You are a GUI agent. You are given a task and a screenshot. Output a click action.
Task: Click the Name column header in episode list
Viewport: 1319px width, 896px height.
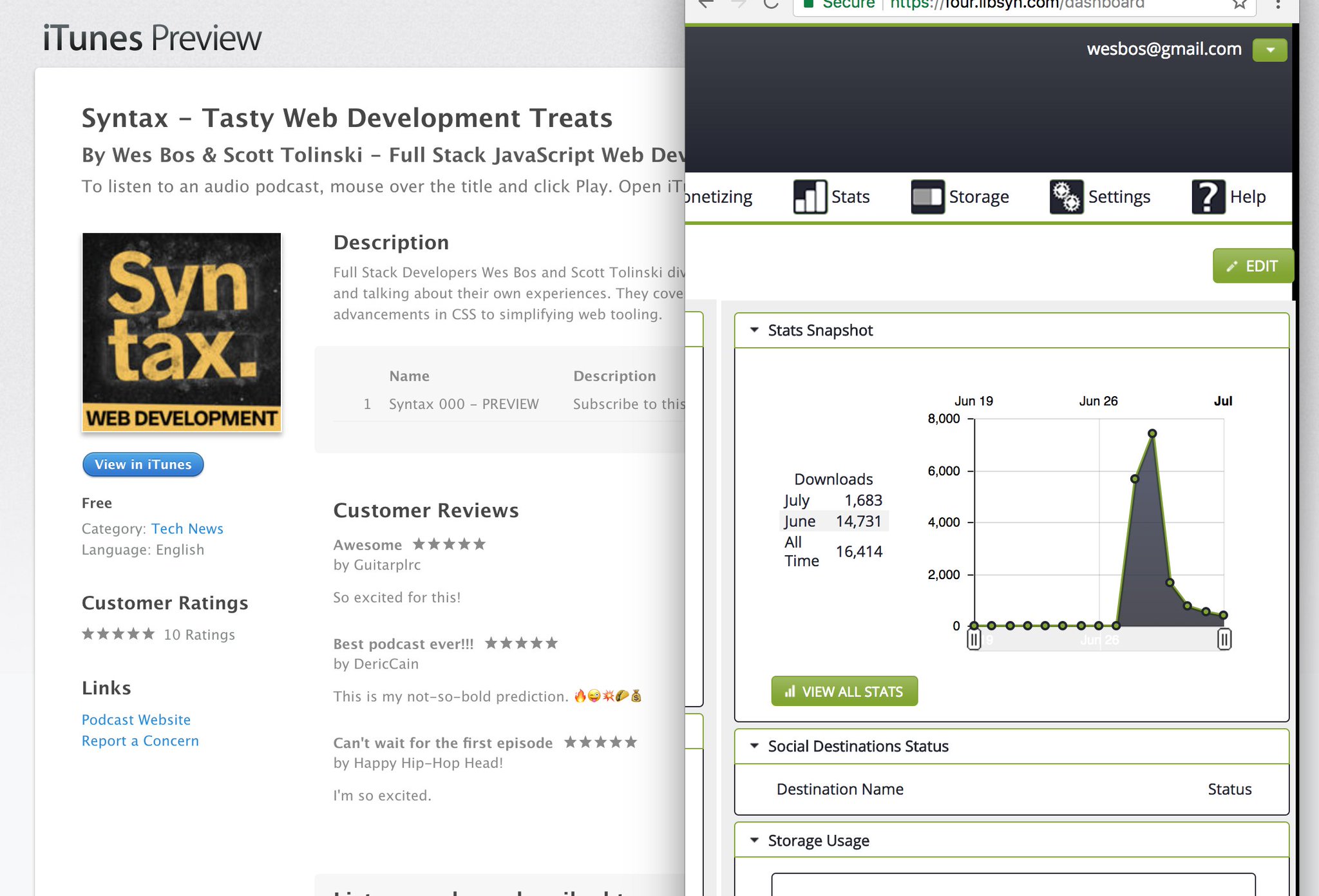pyautogui.click(x=409, y=376)
